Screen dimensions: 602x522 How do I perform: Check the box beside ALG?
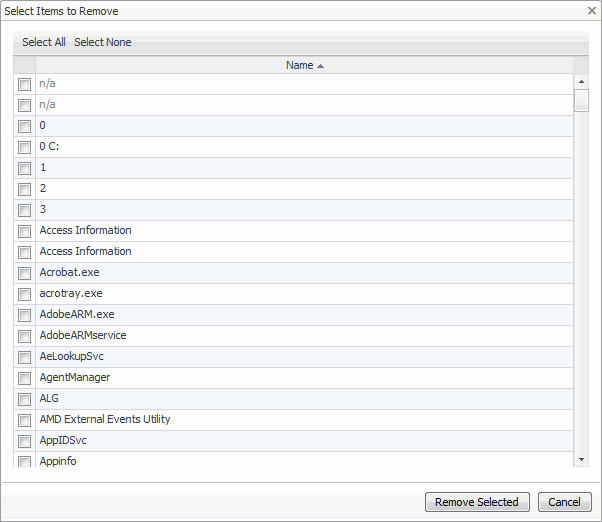click(25, 399)
